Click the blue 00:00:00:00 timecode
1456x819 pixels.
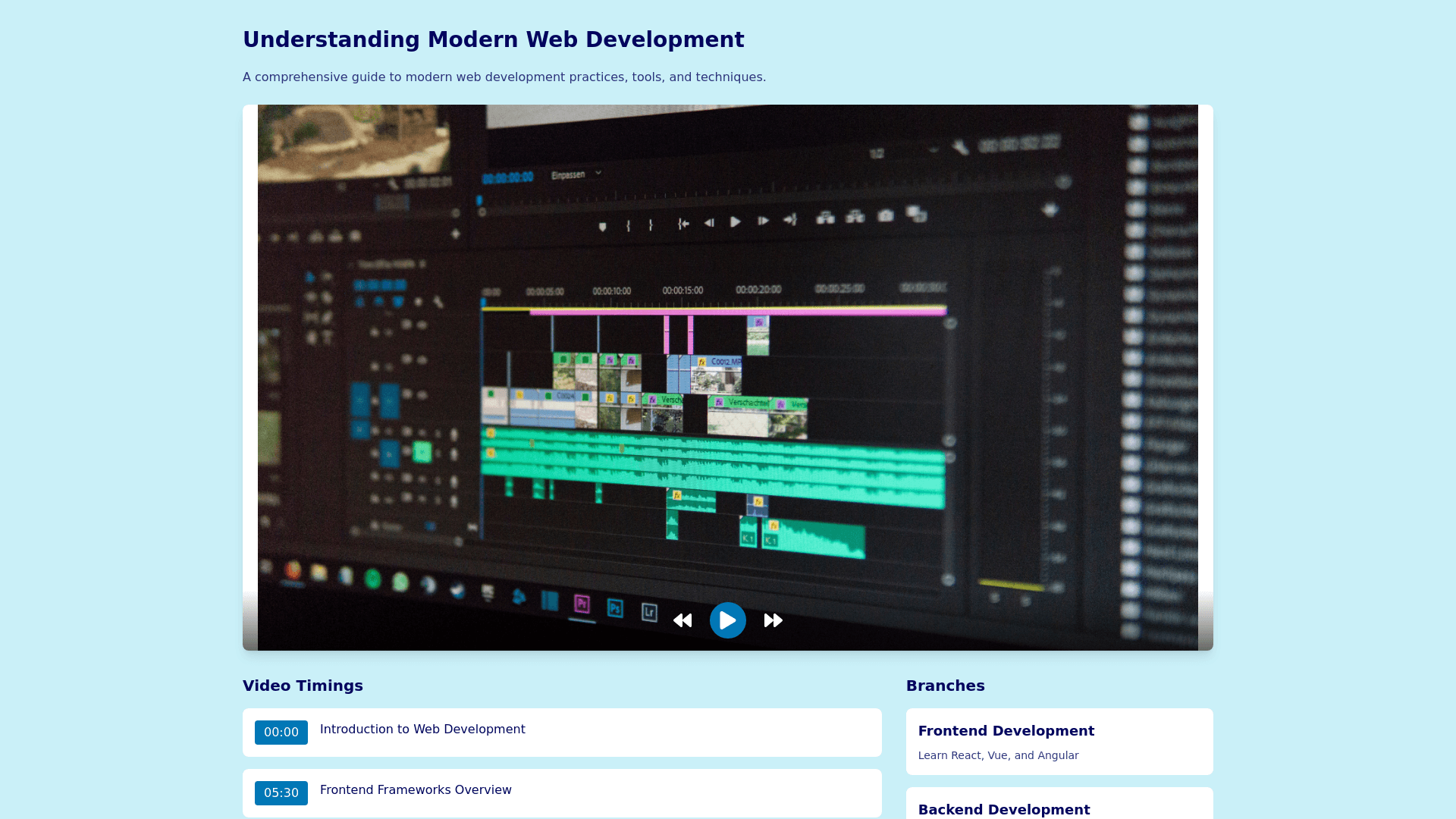click(x=507, y=178)
